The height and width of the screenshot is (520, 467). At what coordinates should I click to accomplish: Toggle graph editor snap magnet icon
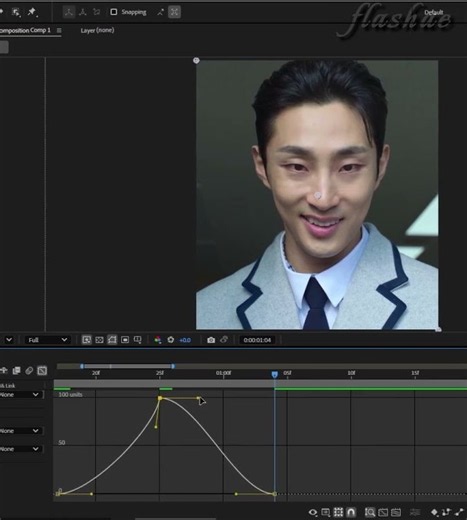pyautogui.click(x=351, y=512)
